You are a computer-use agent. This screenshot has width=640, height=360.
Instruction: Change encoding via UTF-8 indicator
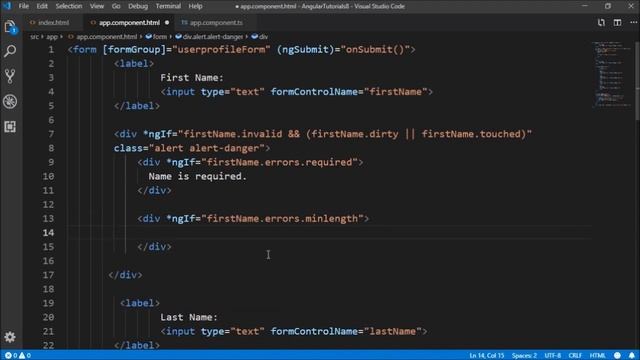(553, 356)
